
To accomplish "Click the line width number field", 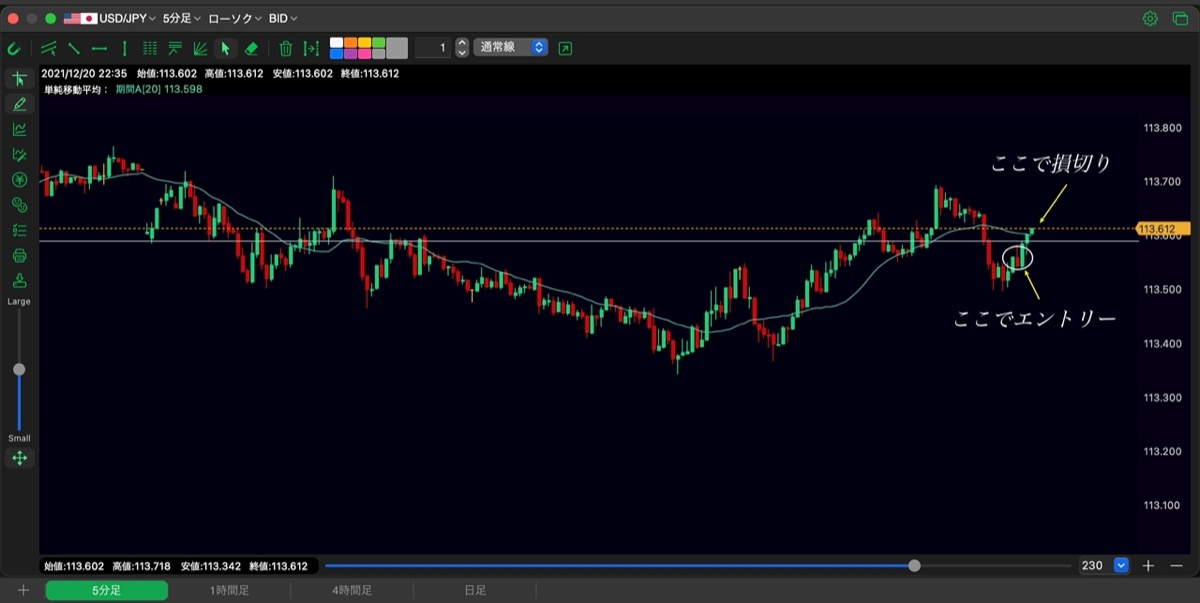I will pos(433,48).
